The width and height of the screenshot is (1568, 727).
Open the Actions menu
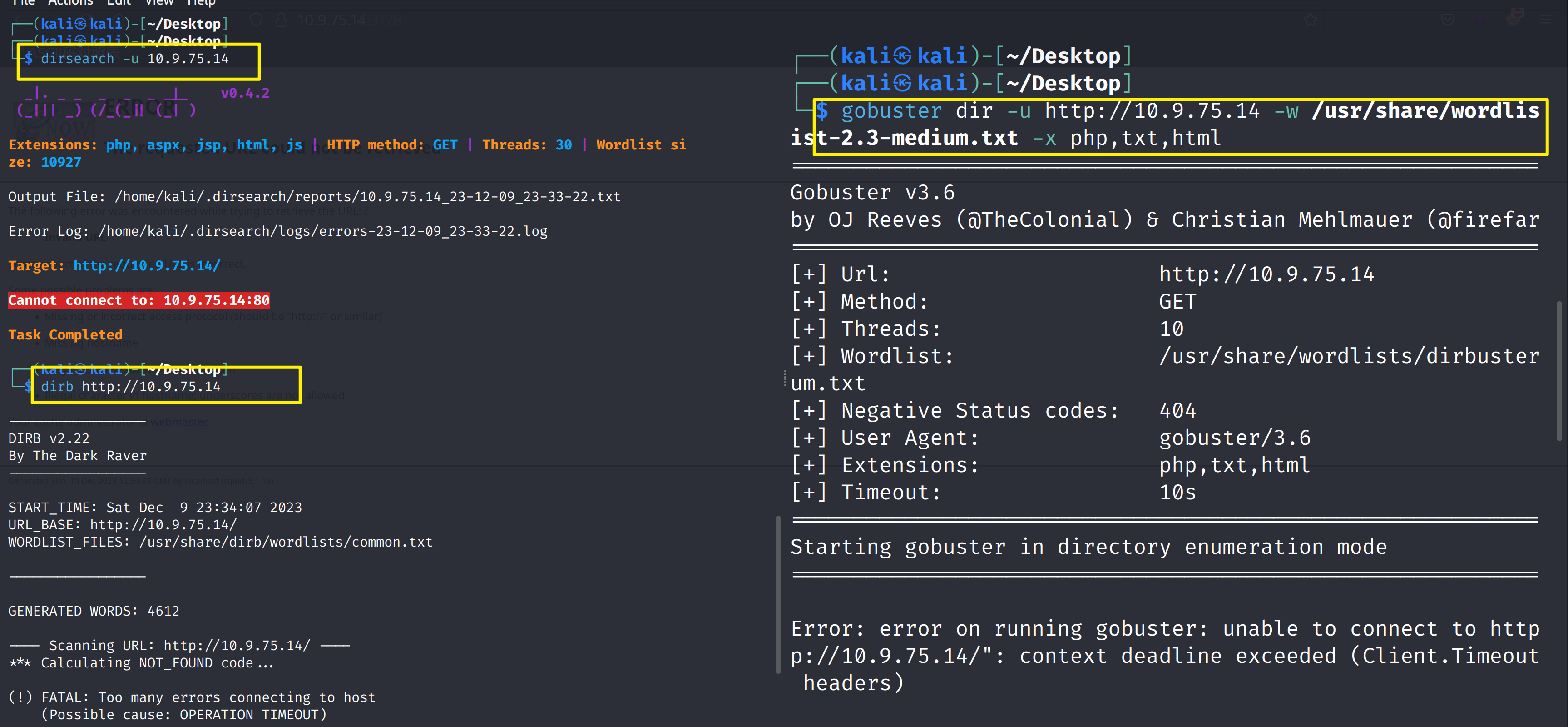pos(70,2)
